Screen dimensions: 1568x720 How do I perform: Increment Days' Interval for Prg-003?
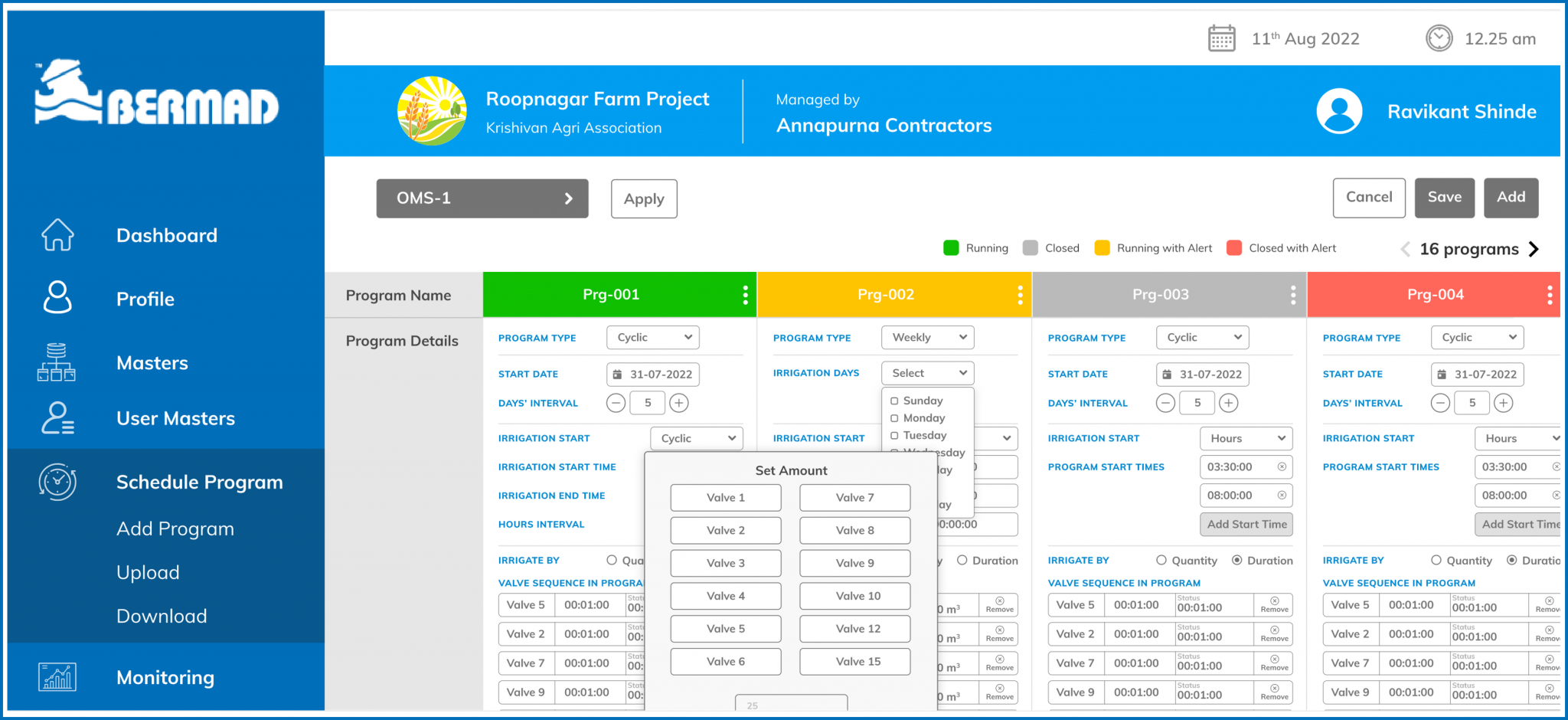point(1229,402)
